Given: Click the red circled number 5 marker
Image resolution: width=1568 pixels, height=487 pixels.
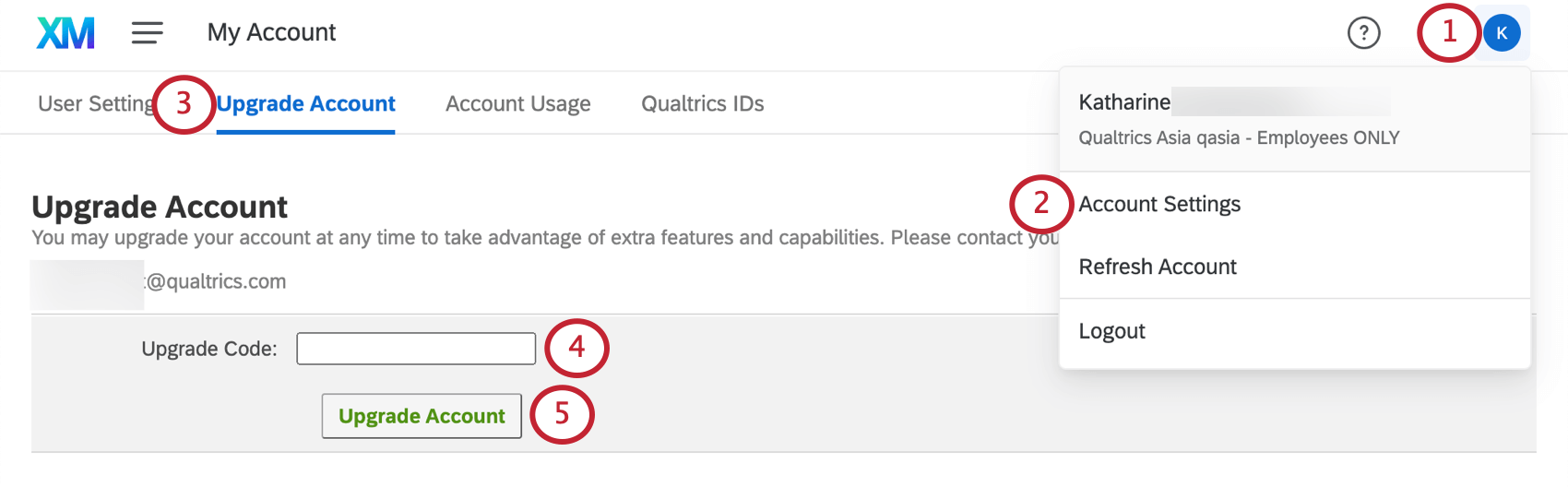Looking at the screenshot, I should (x=562, y=414).
